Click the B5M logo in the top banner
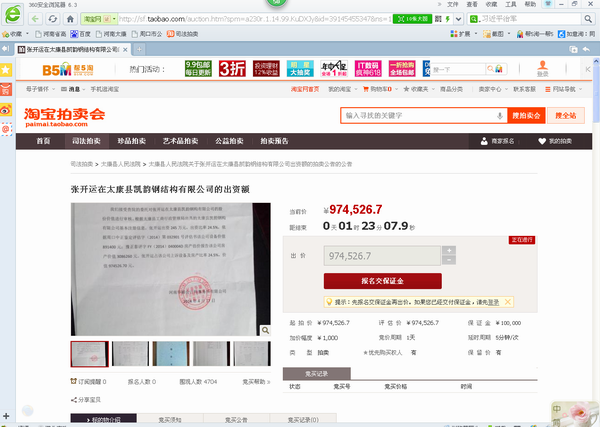This screenshot has width=600, height=427. [x=67, y=70]
